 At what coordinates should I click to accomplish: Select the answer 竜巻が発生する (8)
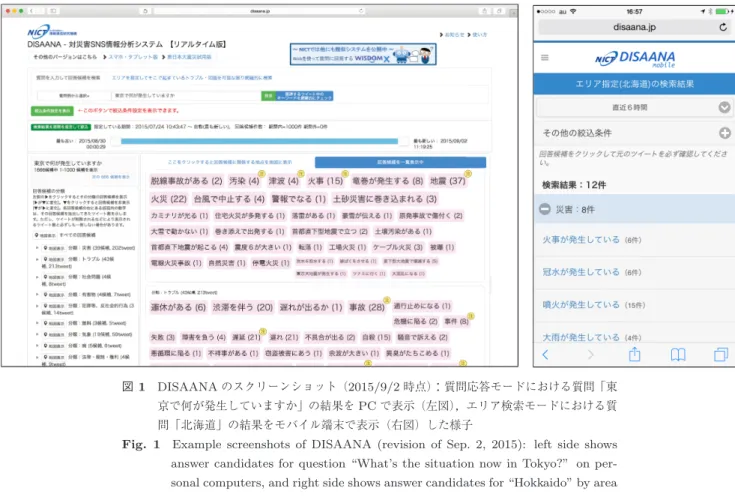pyautogui.click(x=388, y=181)
